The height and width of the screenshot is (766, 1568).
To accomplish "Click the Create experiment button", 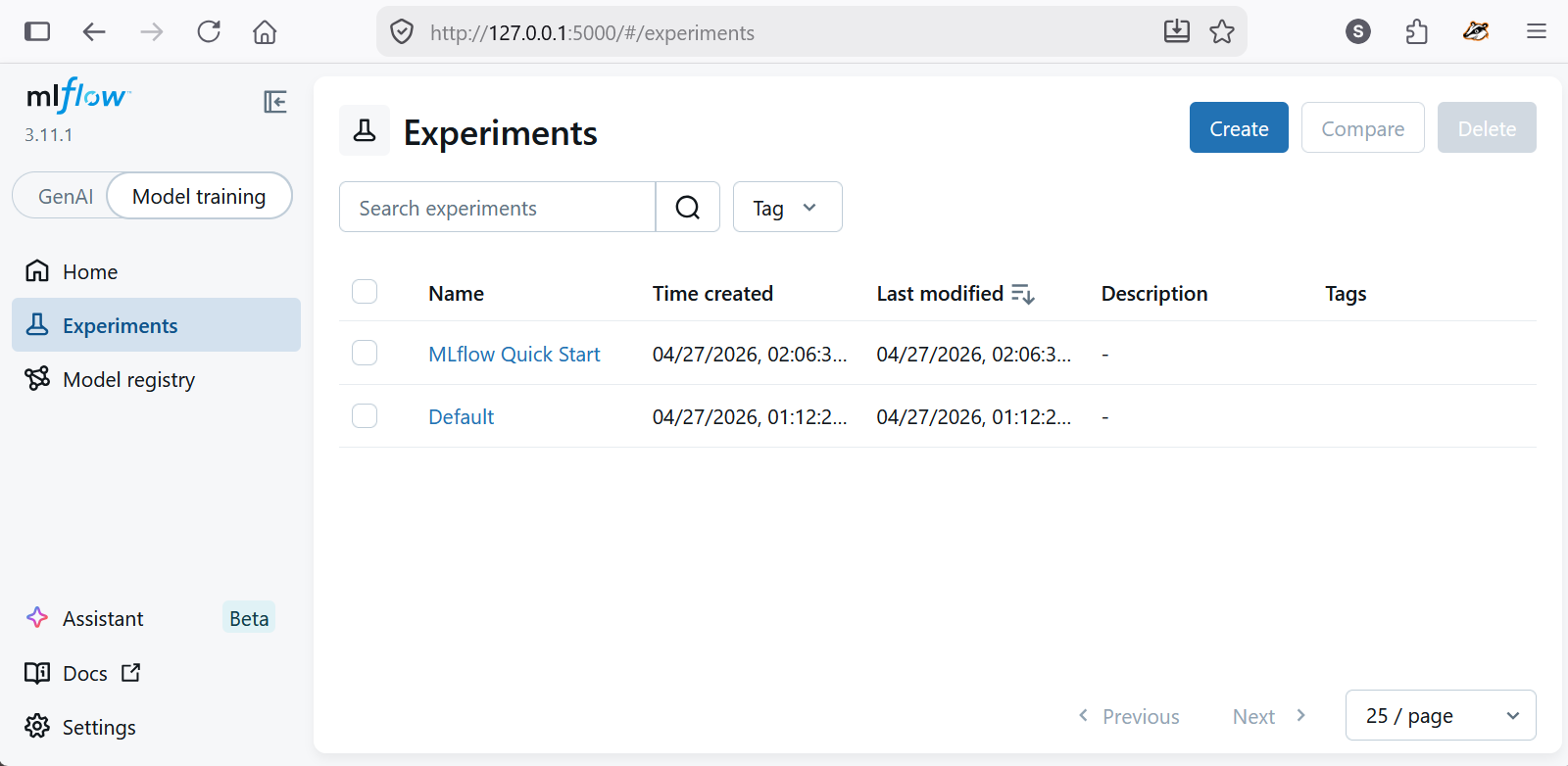I will point(1239,127).
